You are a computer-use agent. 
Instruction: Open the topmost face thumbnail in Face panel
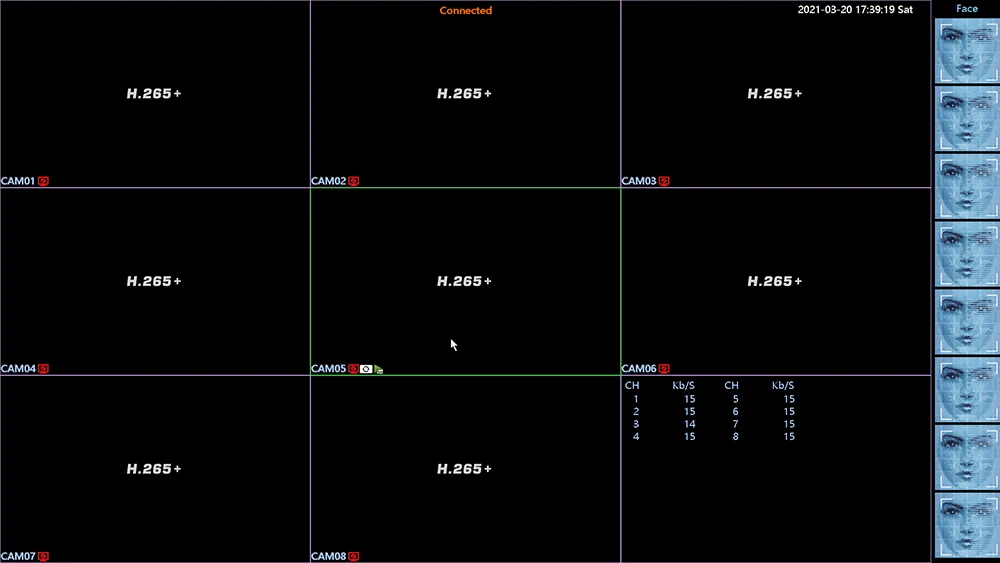coord(967,51)
